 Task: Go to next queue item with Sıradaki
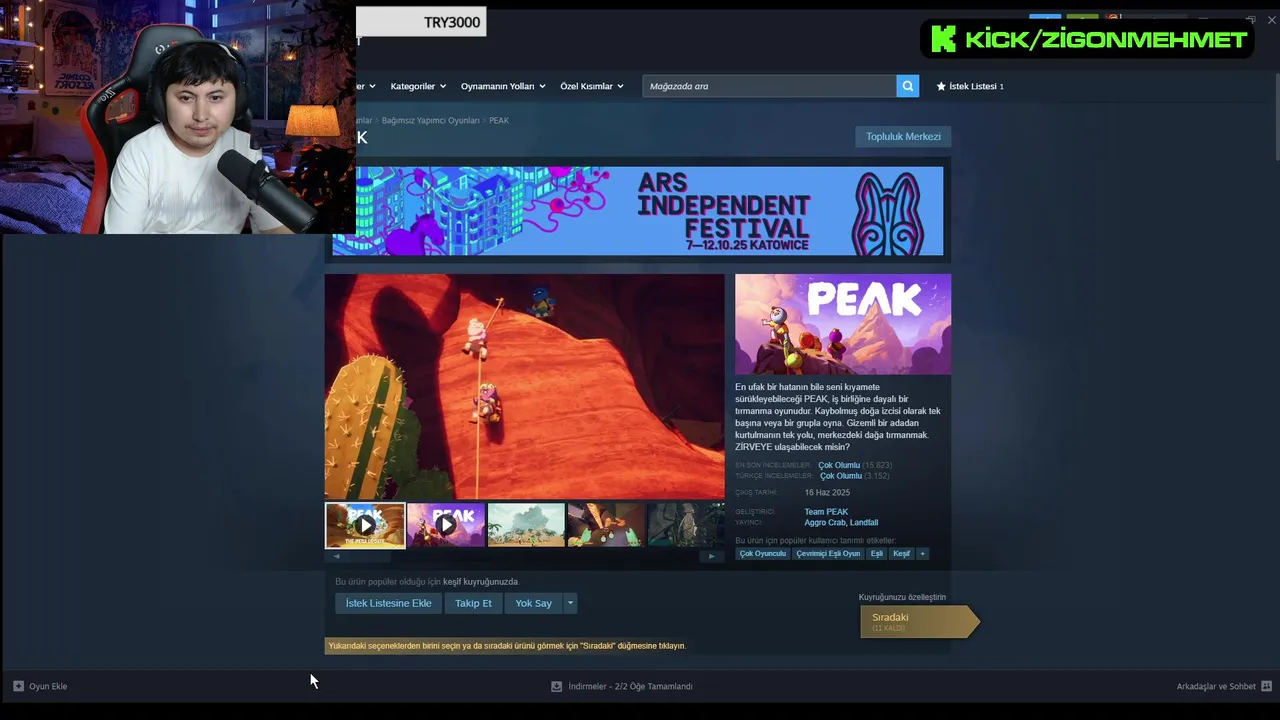point(918,622)
